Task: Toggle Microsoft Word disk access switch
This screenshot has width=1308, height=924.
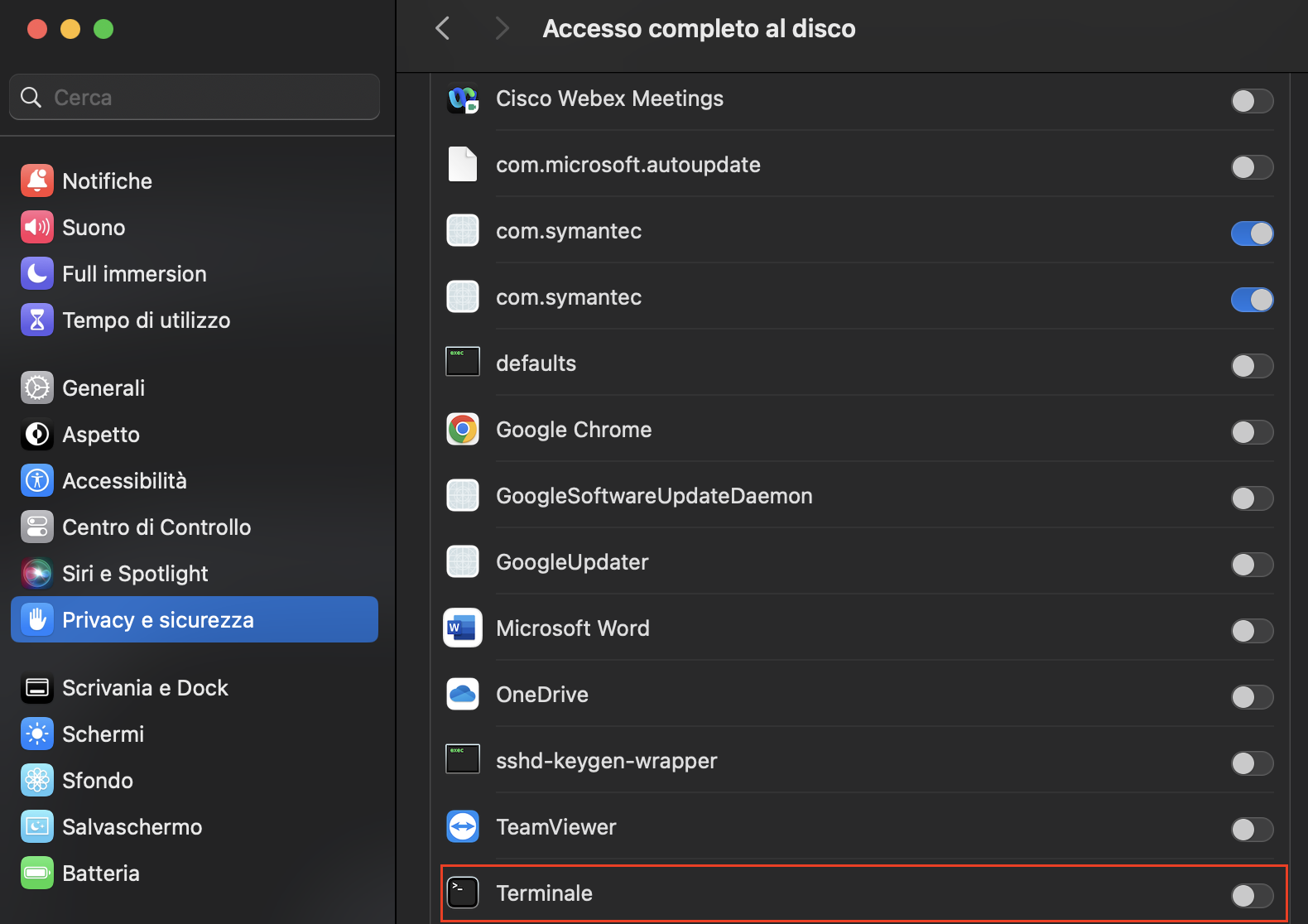Action: pos(1251,631)
